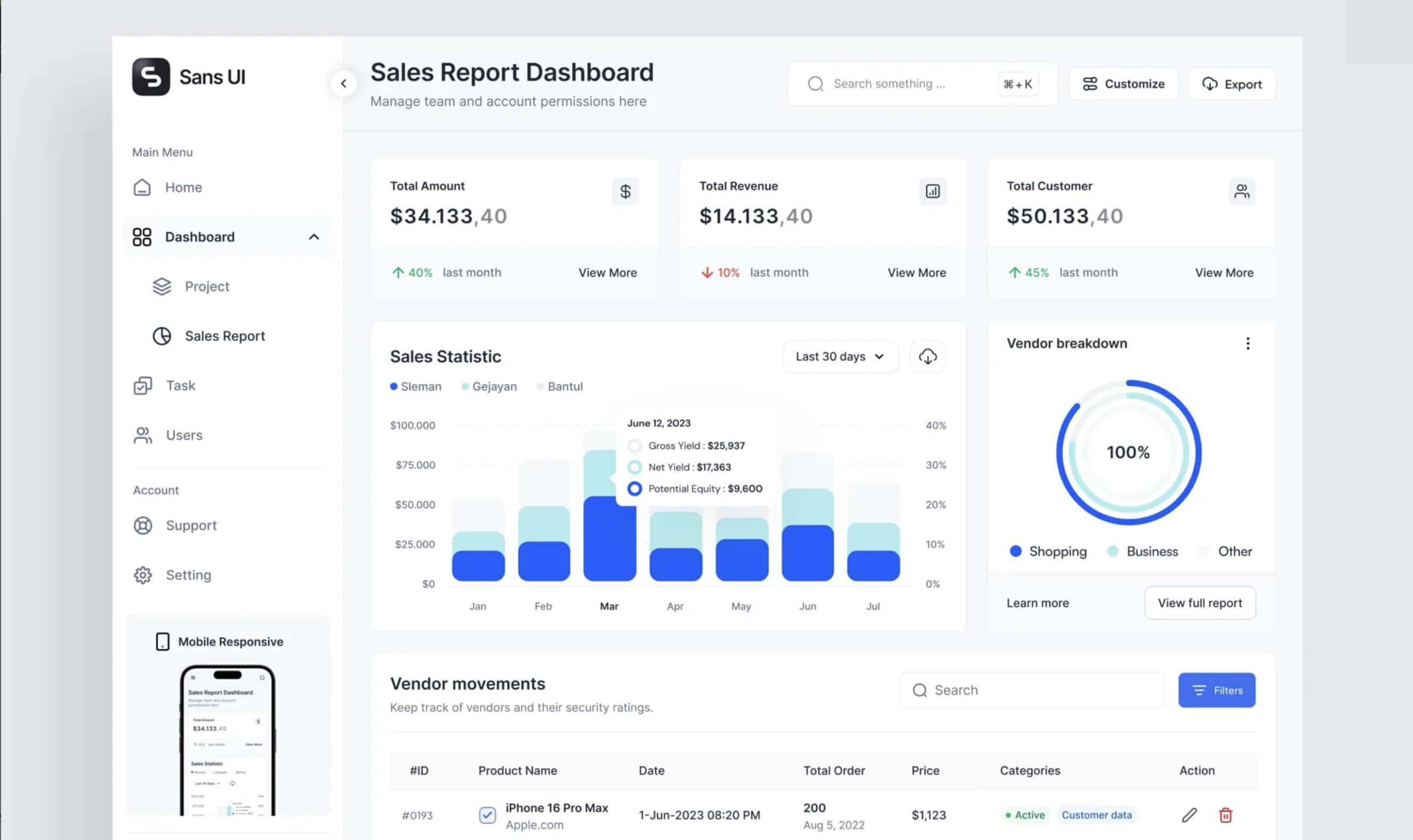Click the Other legend color dot
This screenshot has width=1413, height=840.
[1204, 551]
